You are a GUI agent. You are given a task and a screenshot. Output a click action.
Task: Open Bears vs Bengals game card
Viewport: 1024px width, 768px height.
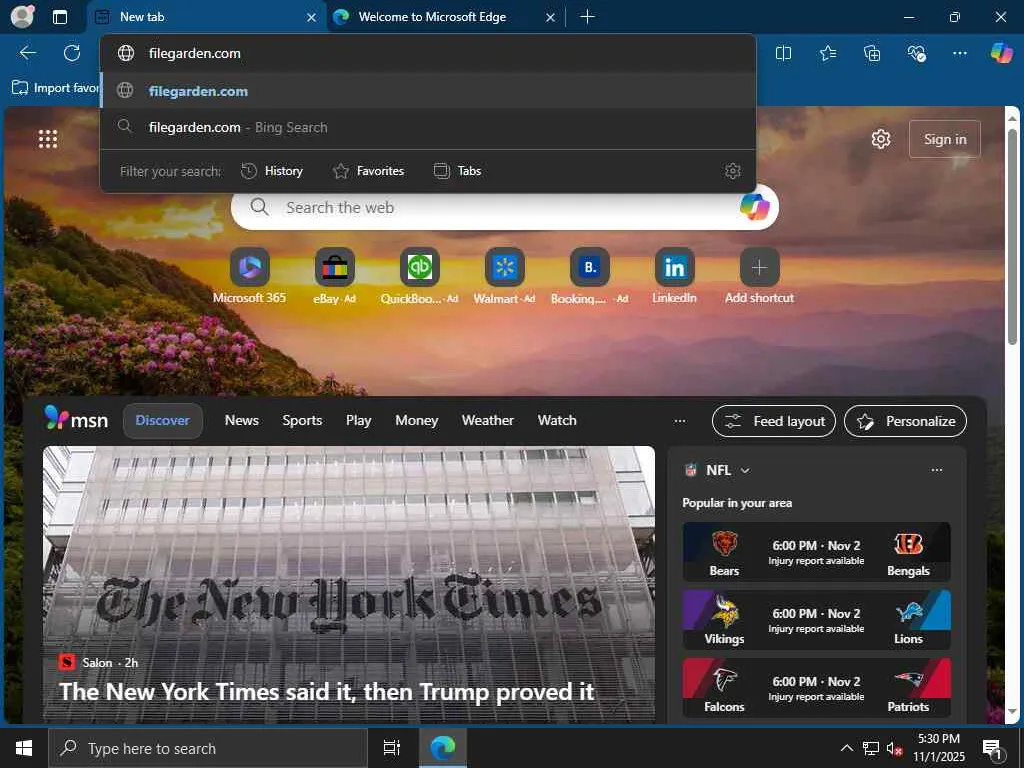(816, 552)
